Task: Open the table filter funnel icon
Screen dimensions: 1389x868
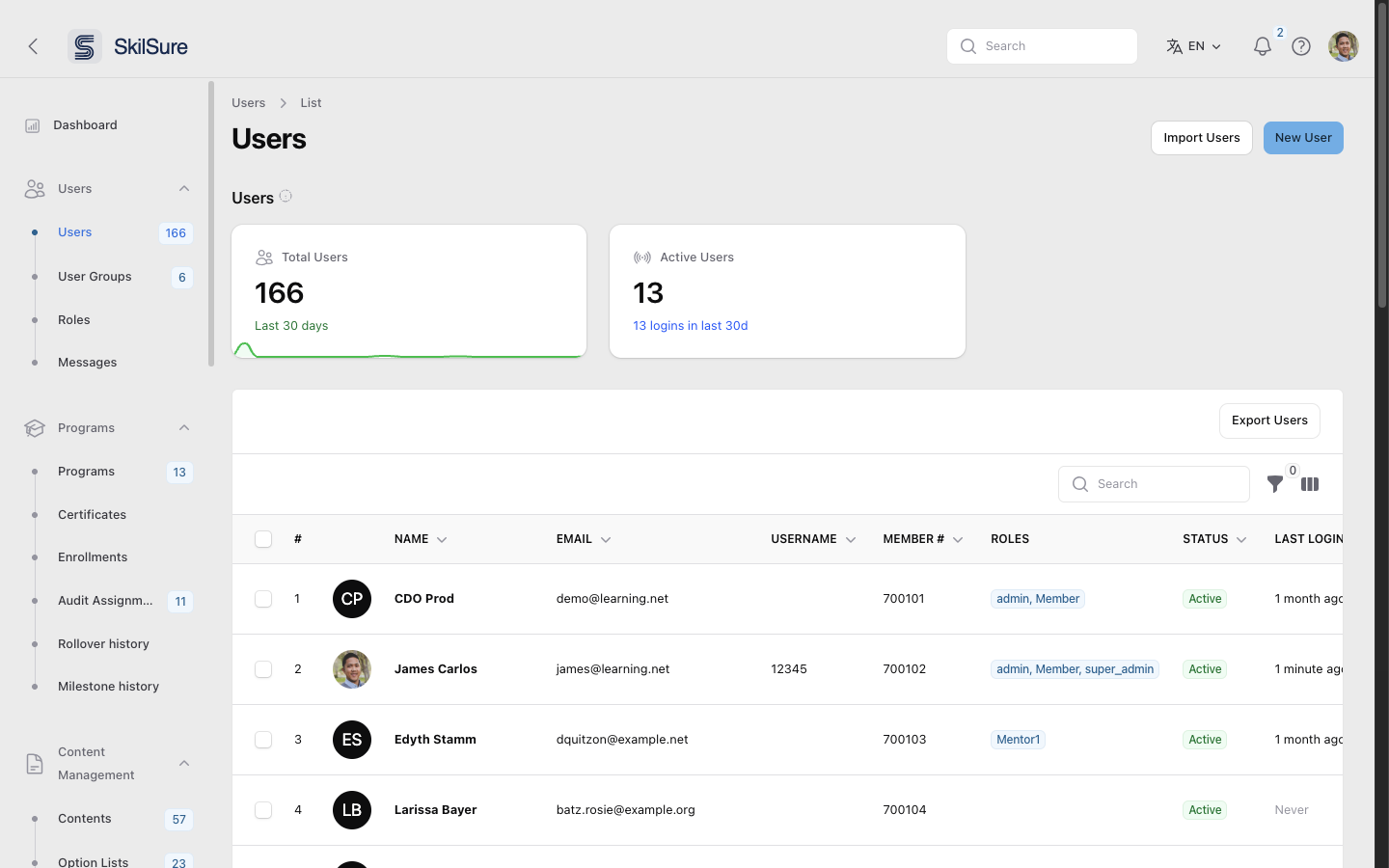Action: [1275, 484]
